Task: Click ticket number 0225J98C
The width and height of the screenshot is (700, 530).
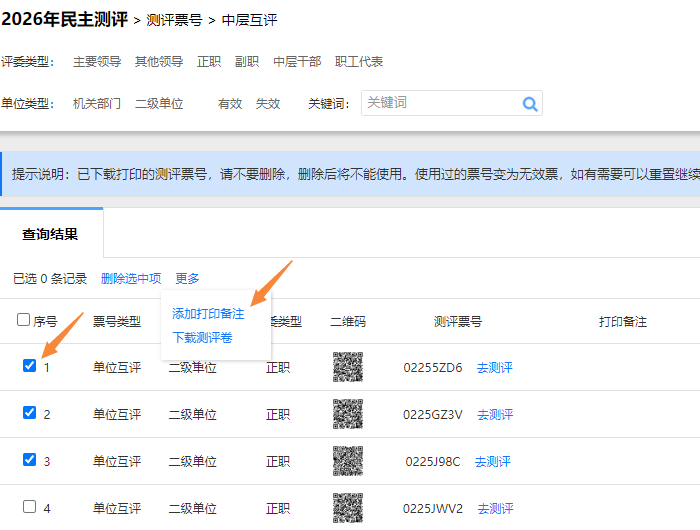Action: point(433,461)
